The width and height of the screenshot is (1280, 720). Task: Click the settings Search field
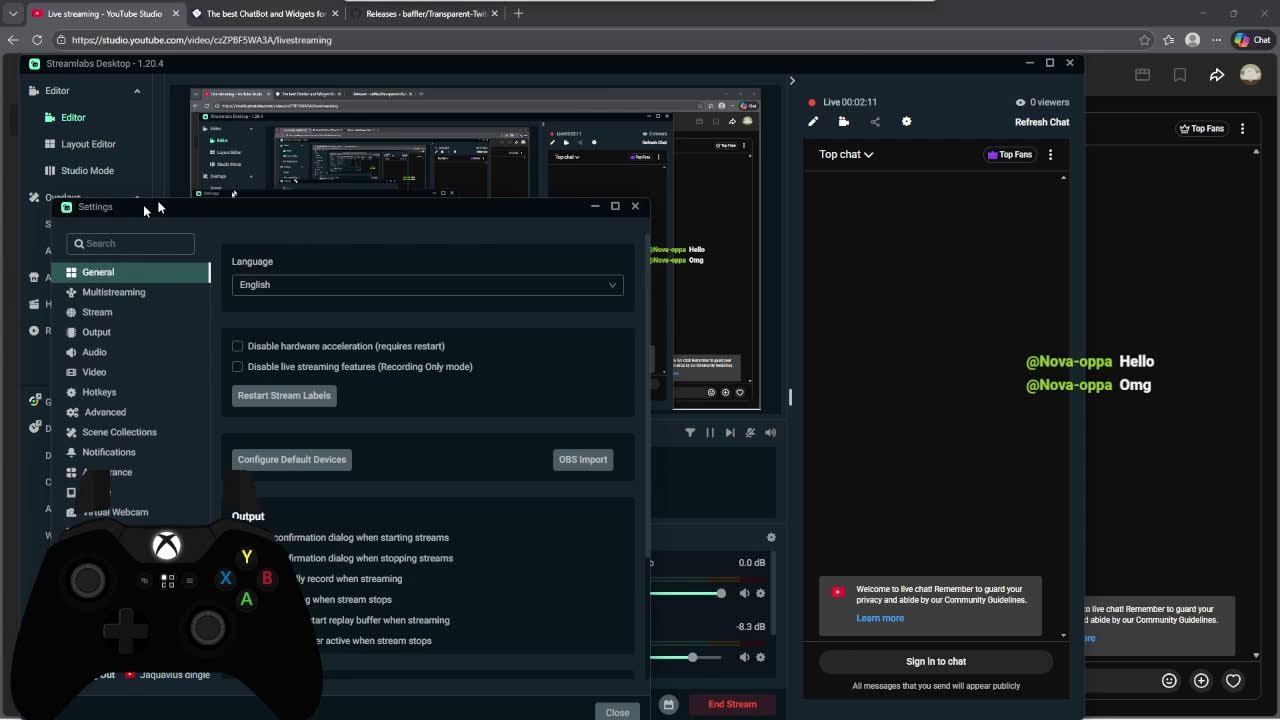[x=131, y=244]
